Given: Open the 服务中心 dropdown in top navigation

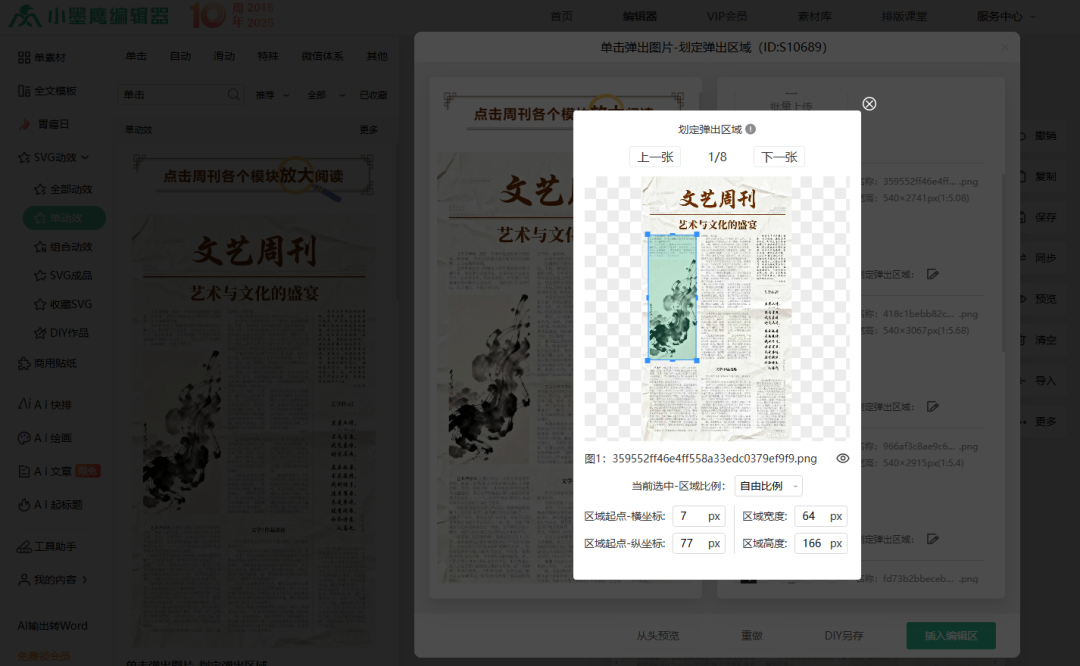Looking at the screenshot, I should (1006, 16).
